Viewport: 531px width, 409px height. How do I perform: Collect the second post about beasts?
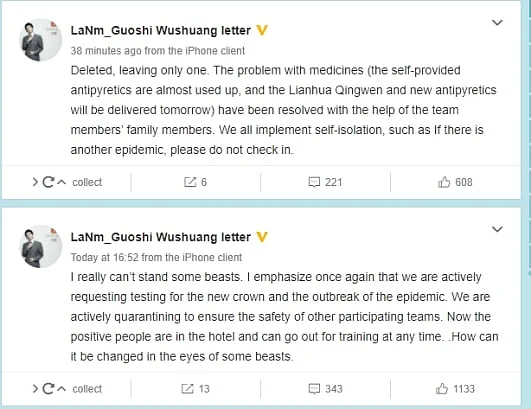pyautogui.click(x=87, y=389)
